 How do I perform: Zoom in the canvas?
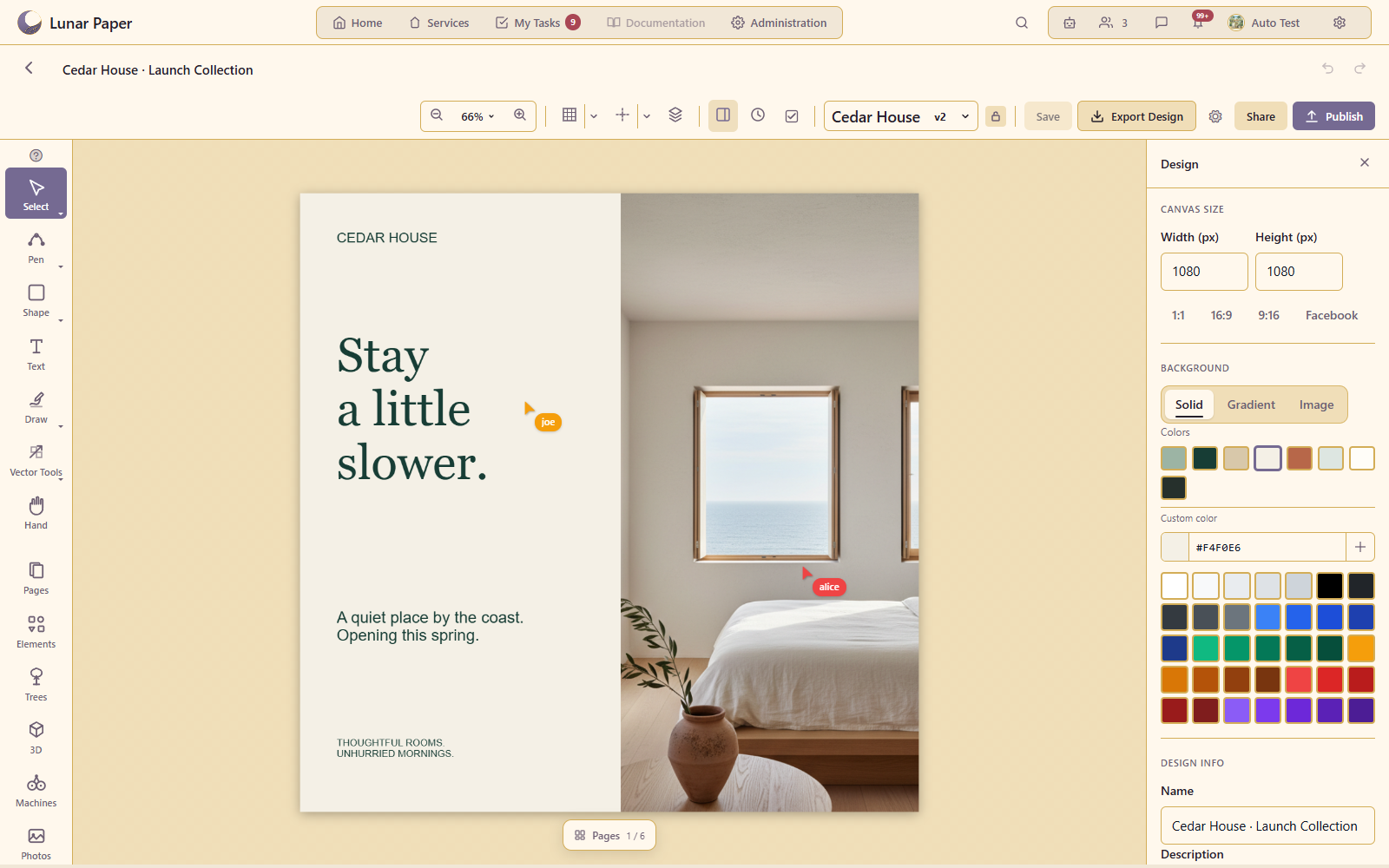coord(520,115)
